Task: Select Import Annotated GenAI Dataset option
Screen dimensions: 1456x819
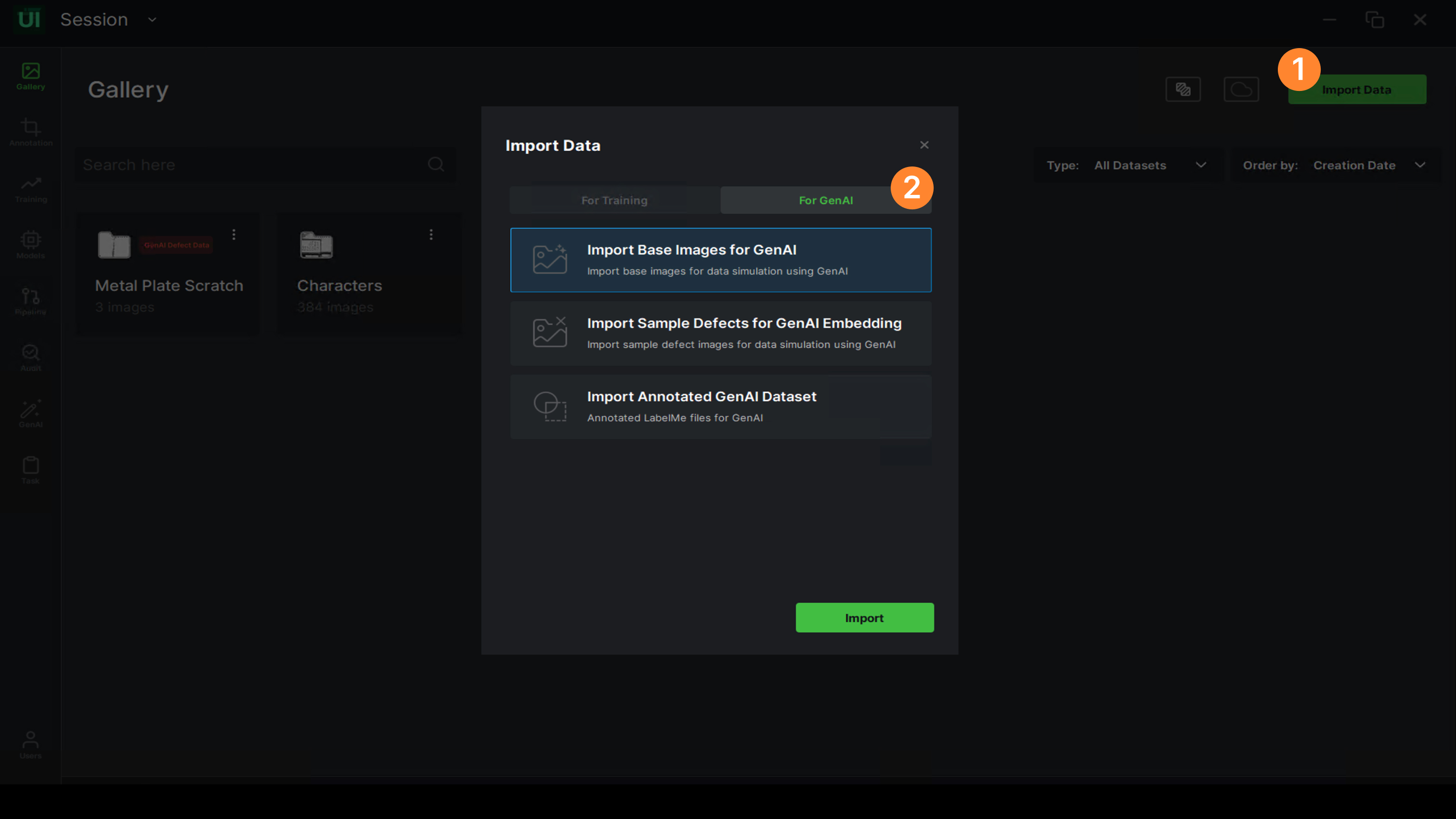Action: [x=721, y=407]
